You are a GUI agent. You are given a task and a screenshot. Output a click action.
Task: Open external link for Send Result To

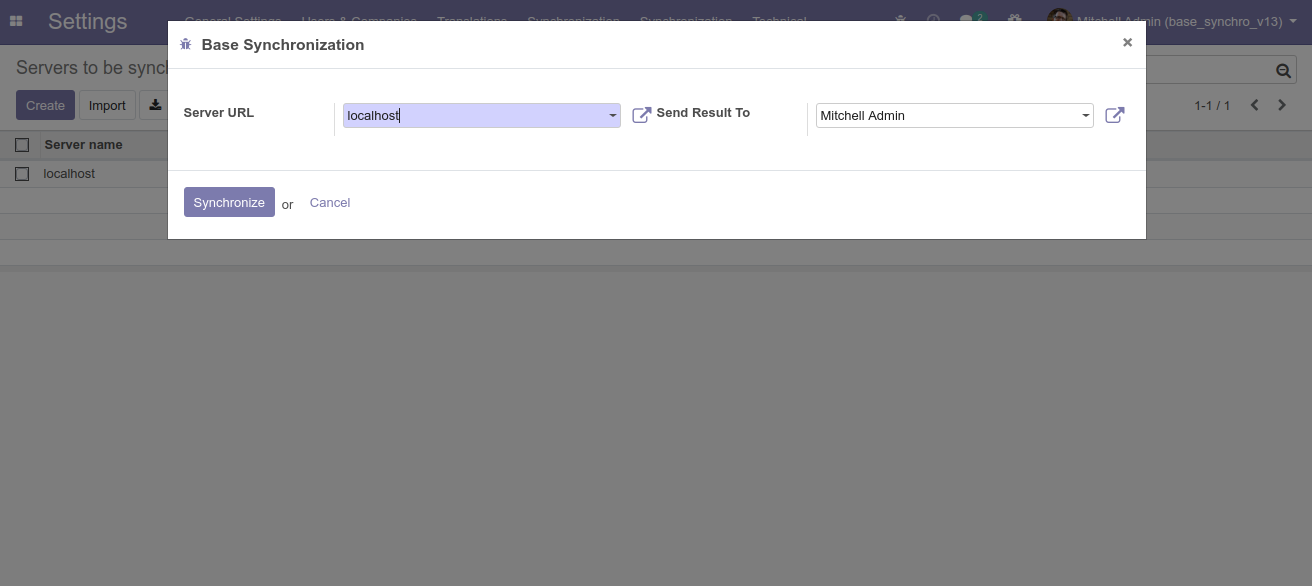pos(1114,115)
